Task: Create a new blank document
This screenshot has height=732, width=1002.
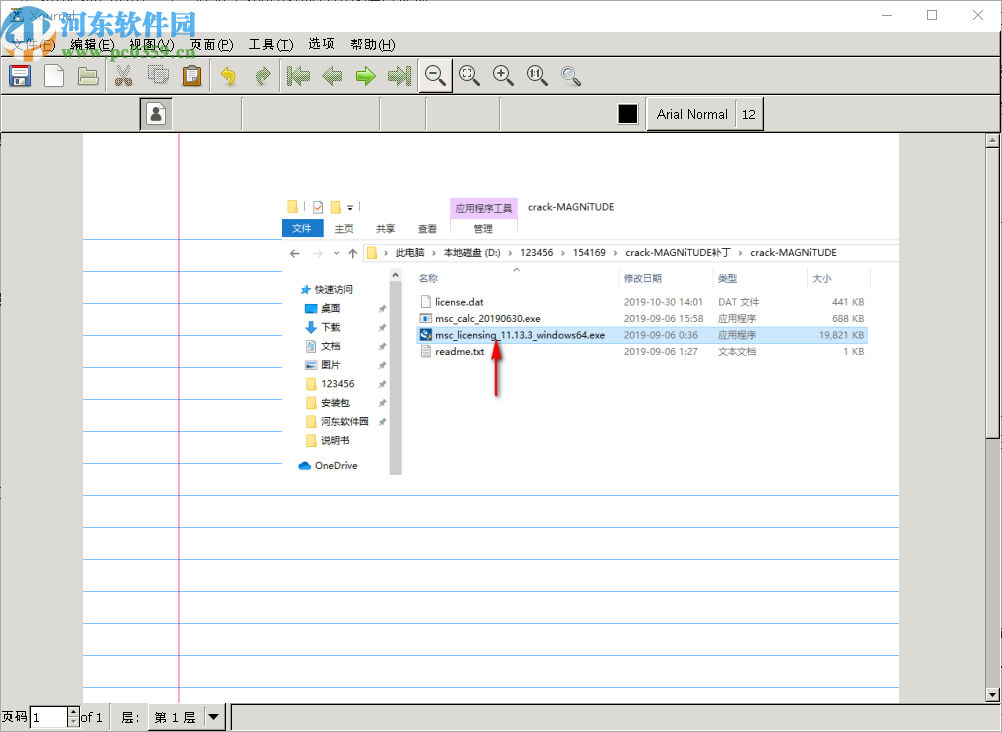Action: click(x=54, y=76)
